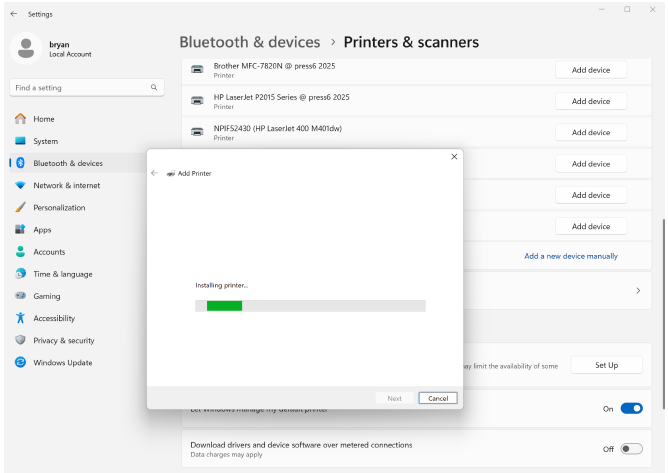Click the 'Installing printer...' text

(x=222, y=286)
